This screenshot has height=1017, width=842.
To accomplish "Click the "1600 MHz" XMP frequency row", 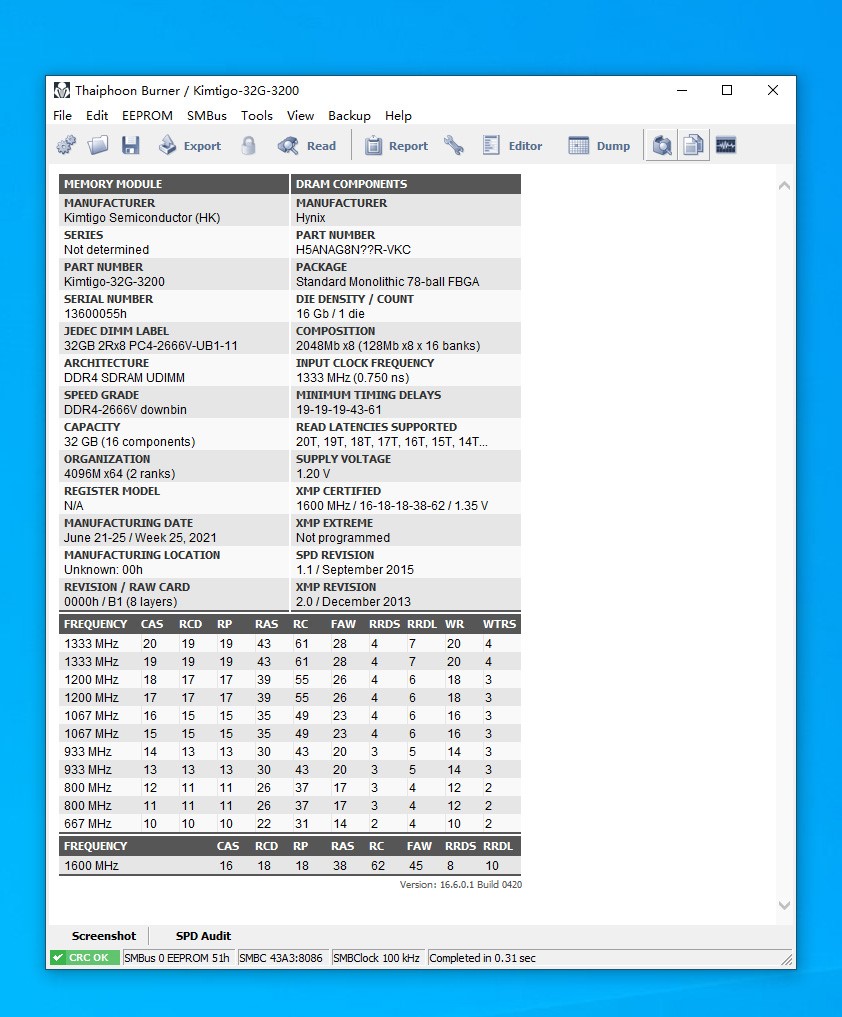I will point(290,866).
